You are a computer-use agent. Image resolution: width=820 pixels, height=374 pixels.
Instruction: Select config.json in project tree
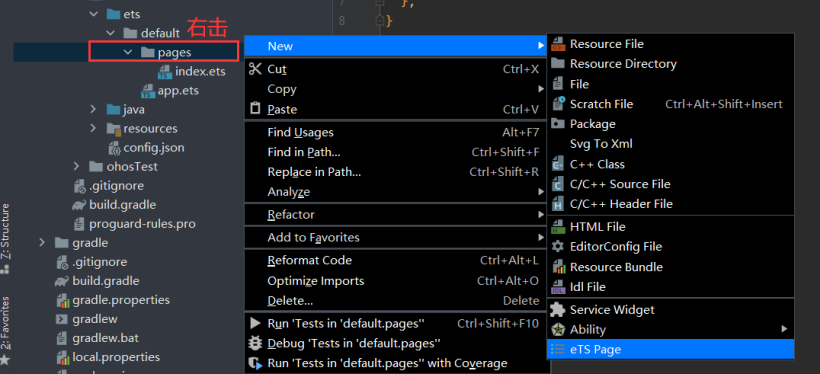point(154,148)
